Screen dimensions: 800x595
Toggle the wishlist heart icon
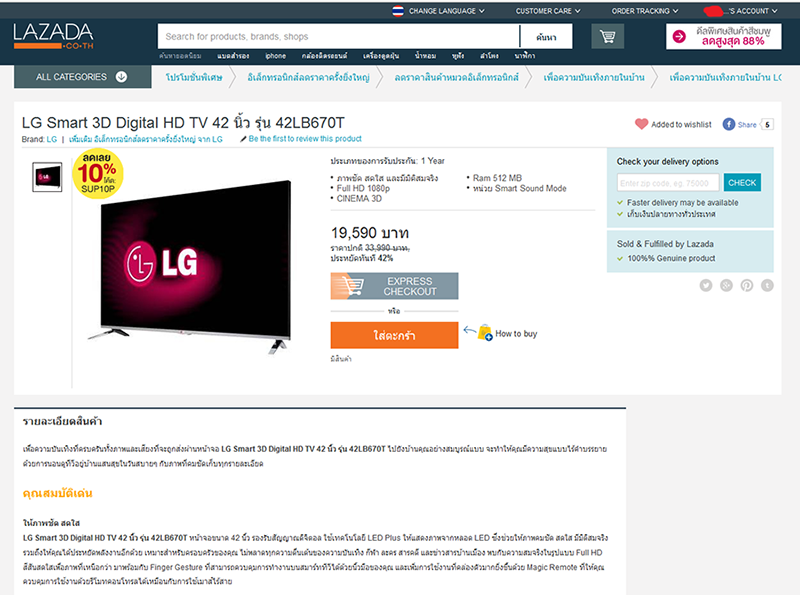click(x=641, y=124)
